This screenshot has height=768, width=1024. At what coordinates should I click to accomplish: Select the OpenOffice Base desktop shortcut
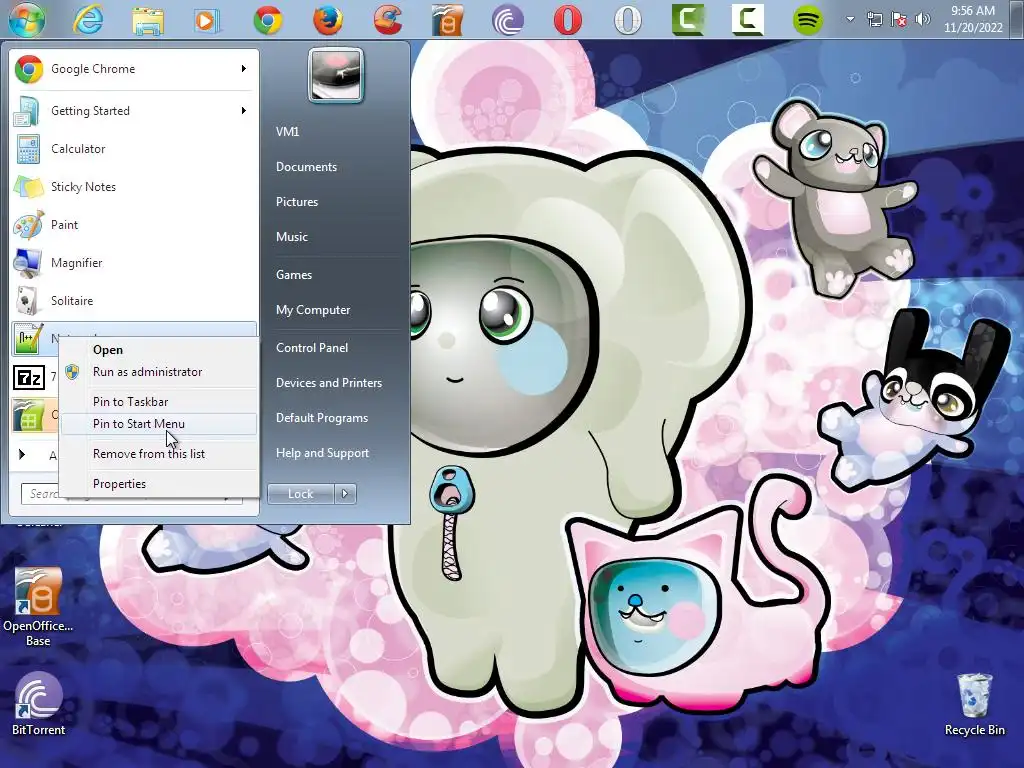(38, 607)
